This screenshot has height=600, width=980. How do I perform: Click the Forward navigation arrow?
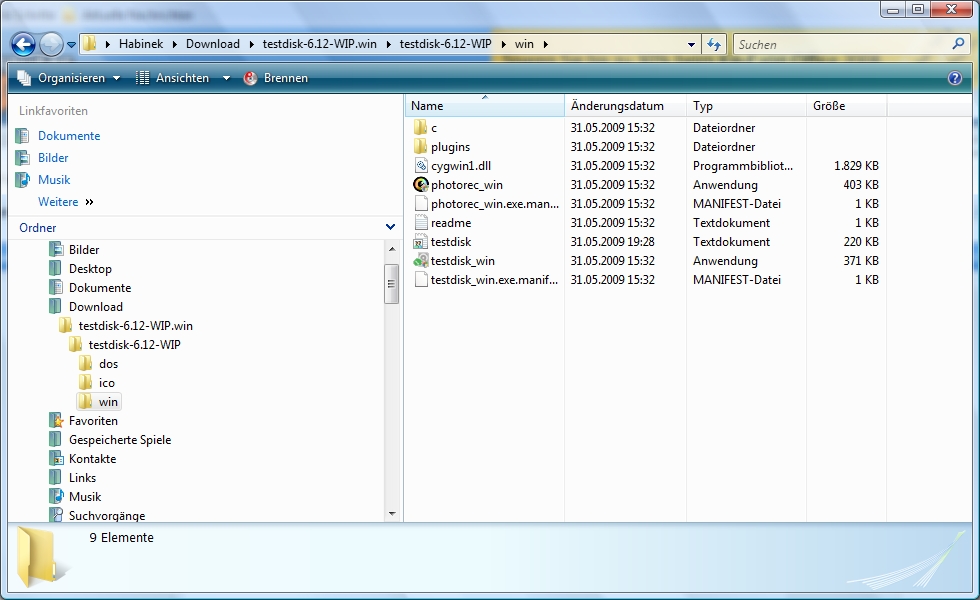51,44
